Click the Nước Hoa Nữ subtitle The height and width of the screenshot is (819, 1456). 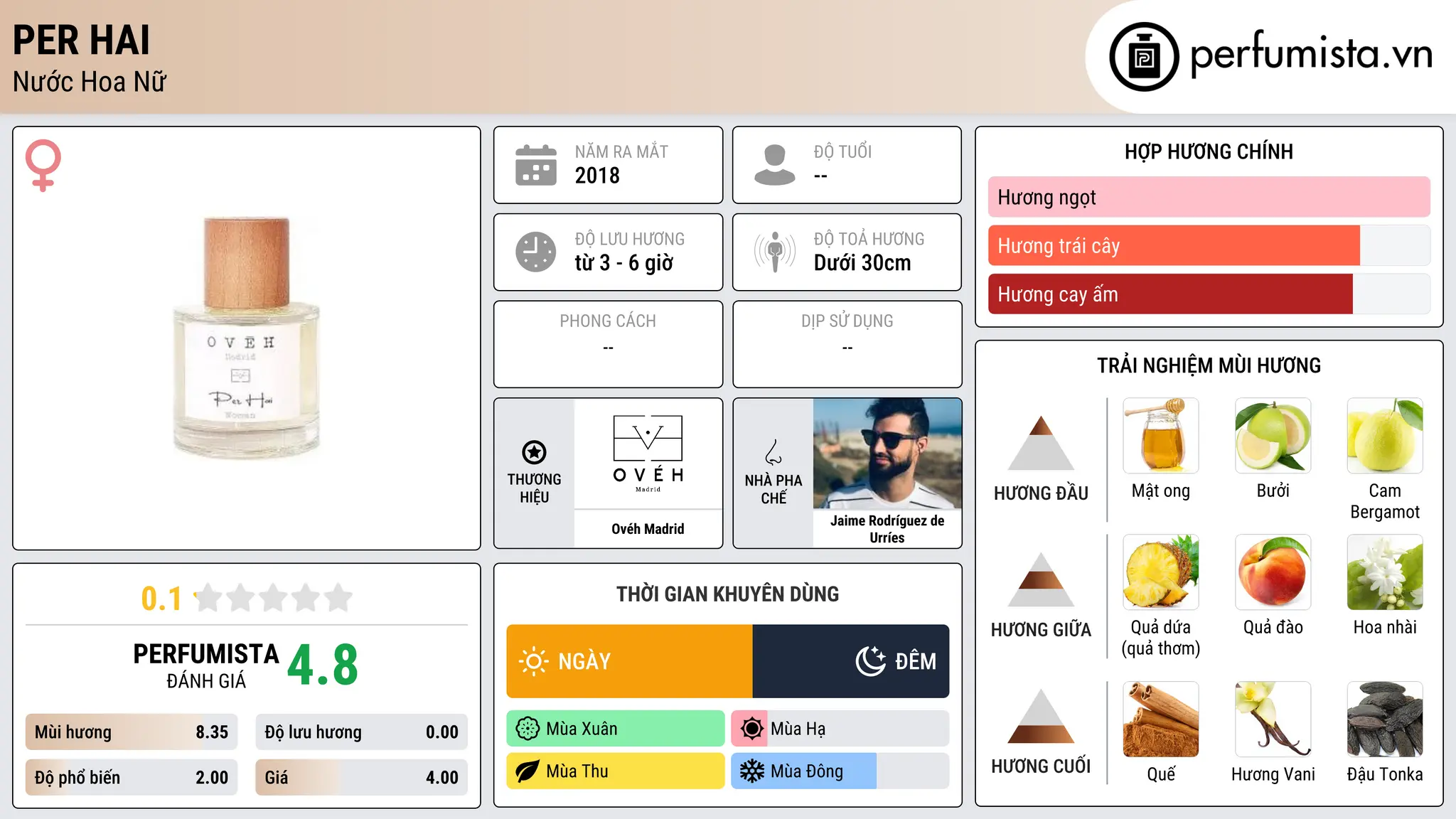[x=90, y=82]
